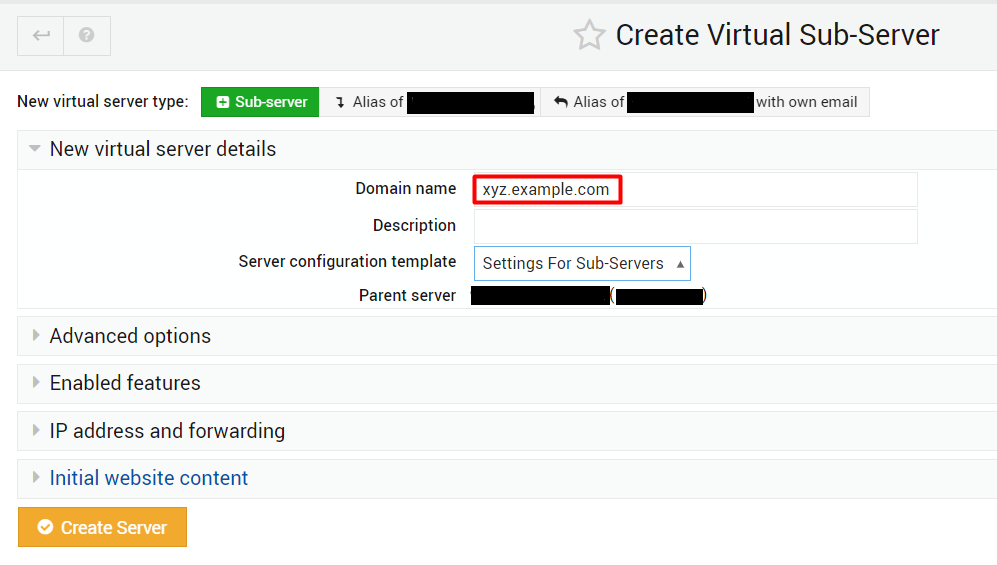Open Server configuration template dropdown
This screenshot has height=566, width=997.
click(582, 263)
